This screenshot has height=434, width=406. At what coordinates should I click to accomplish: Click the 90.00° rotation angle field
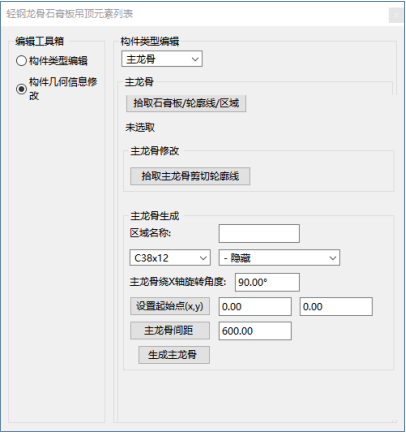point(267,282)
